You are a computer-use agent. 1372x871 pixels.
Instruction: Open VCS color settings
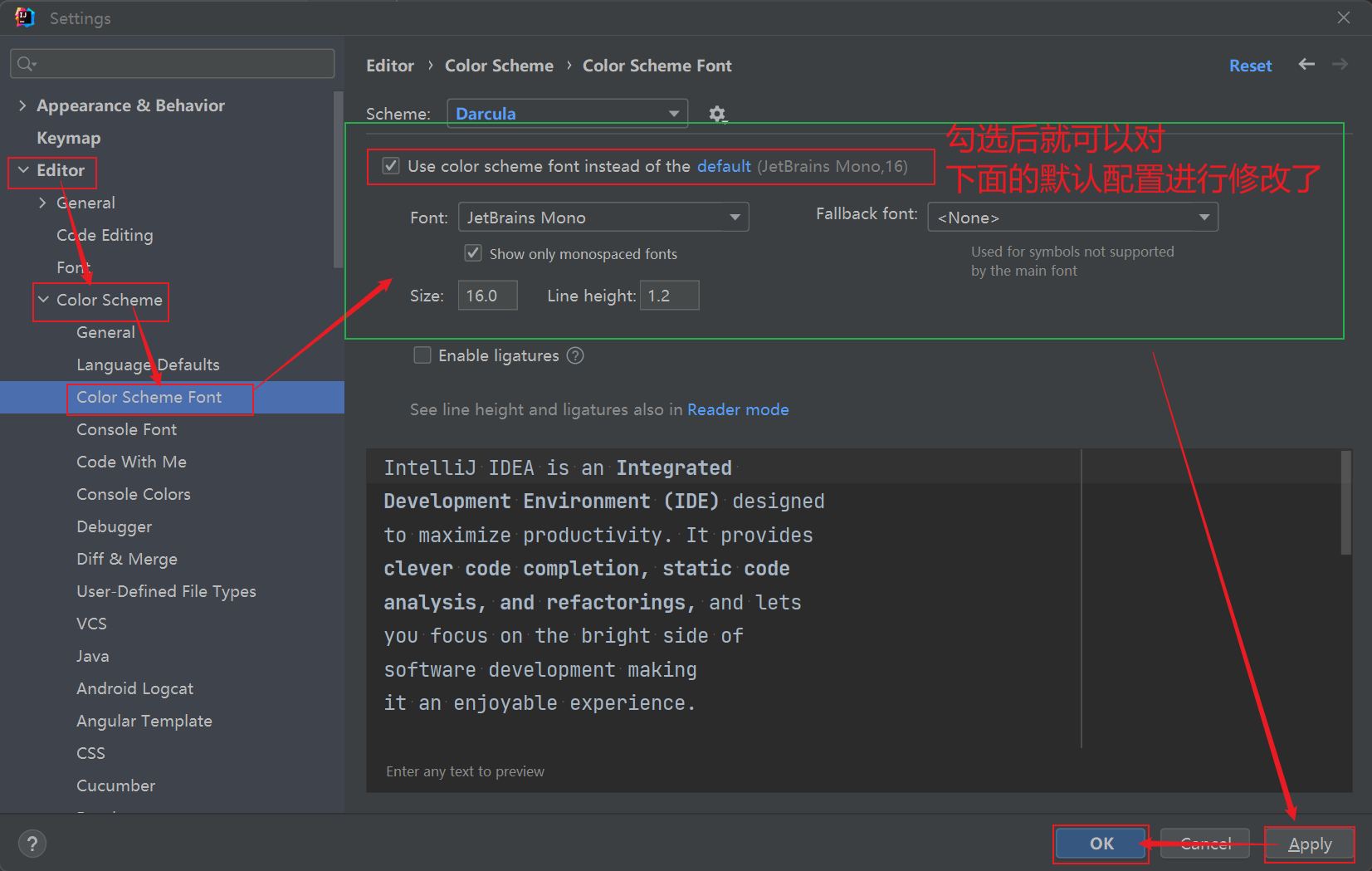[x=91, y=624]
